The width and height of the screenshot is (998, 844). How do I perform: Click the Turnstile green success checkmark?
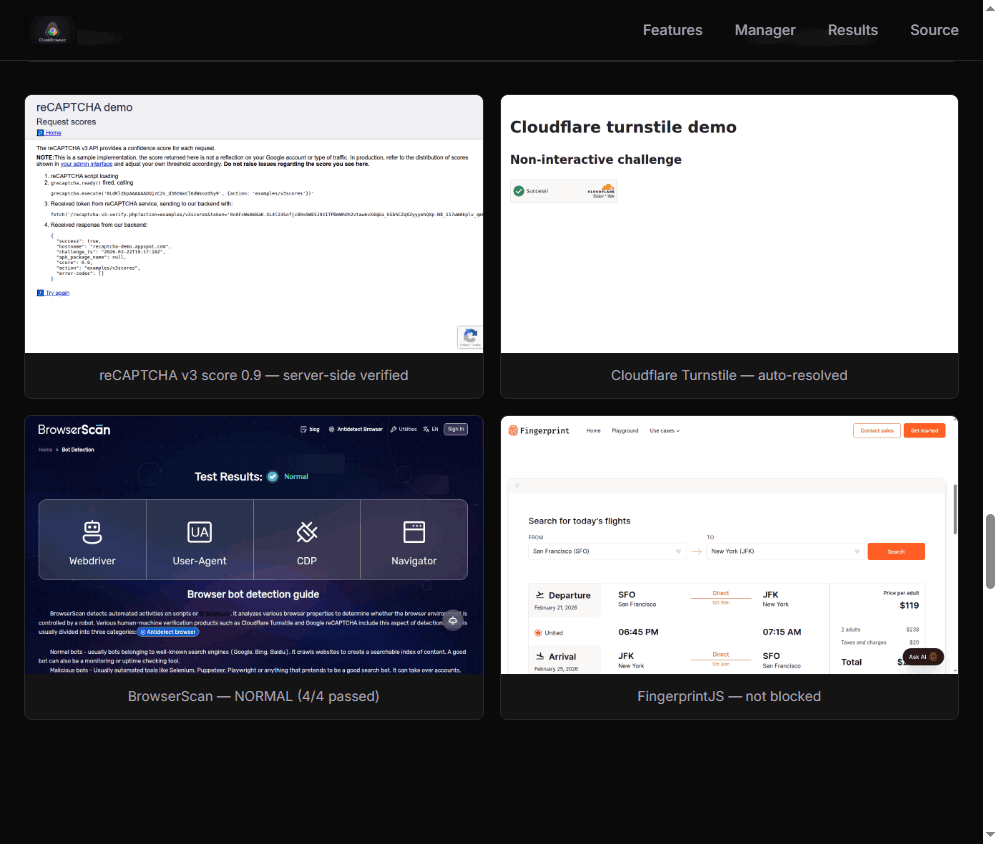519,191
